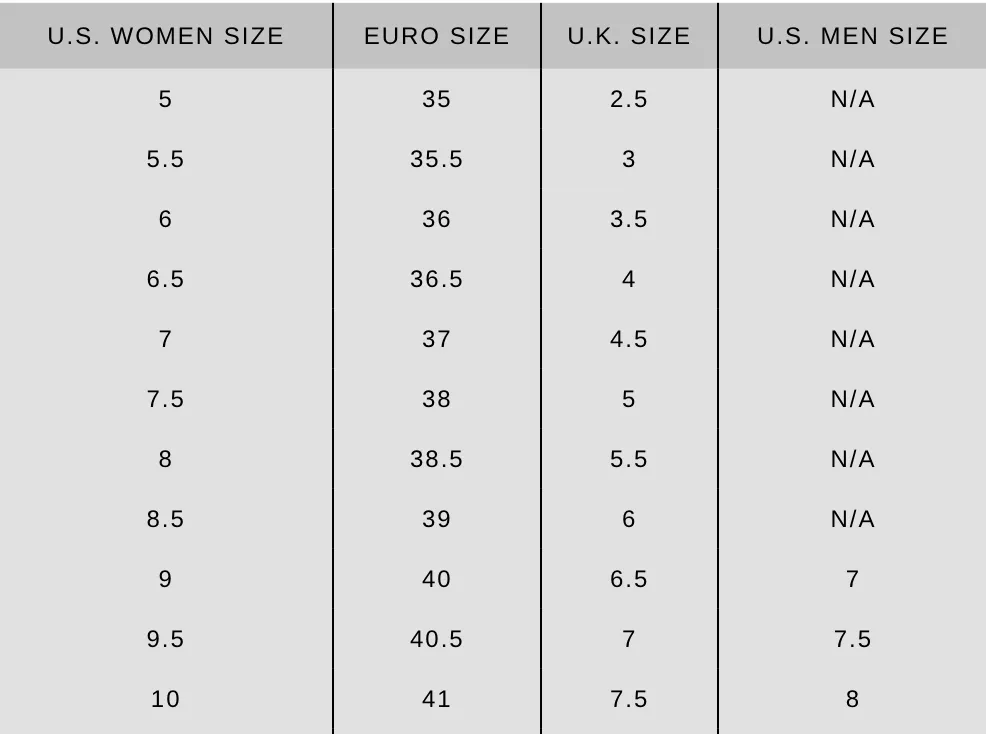The height and width of the screenshot is (734, 986).
Task: Click U.S. women size 9 cell
Action: pyautogui.click(x=165, y=579)
